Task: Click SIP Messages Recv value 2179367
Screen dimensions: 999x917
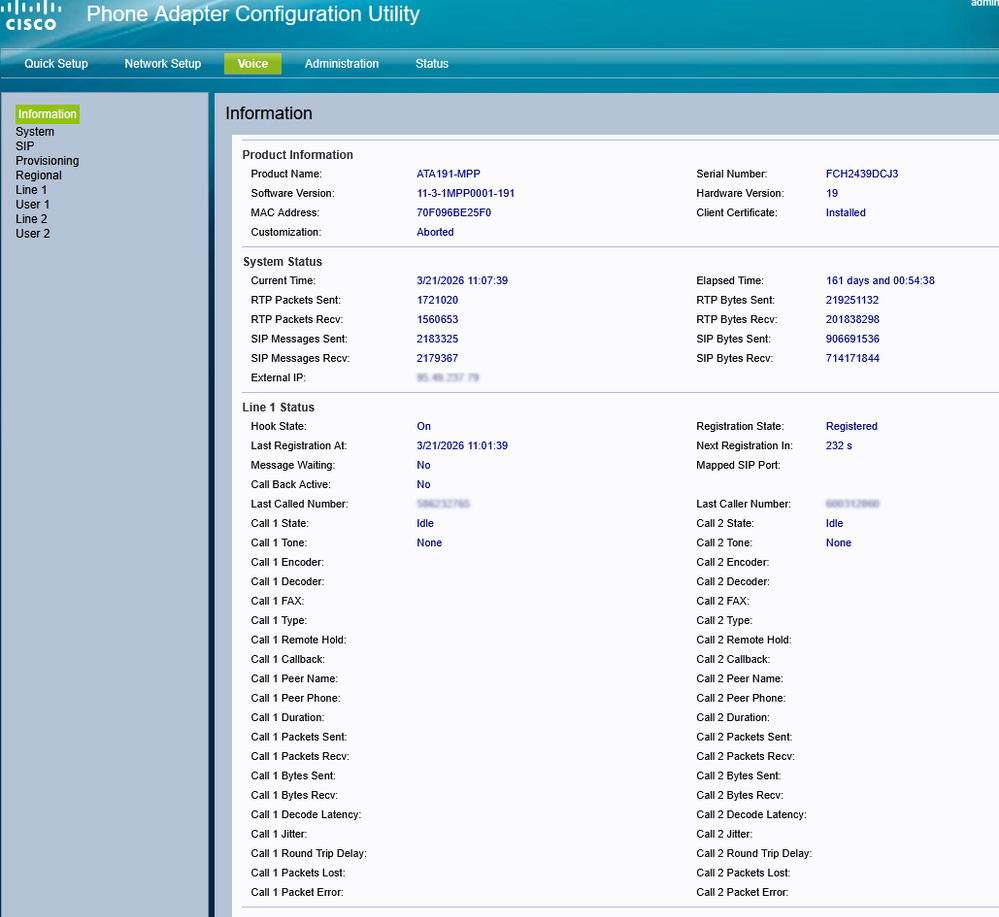Action: tap(437, 358)
